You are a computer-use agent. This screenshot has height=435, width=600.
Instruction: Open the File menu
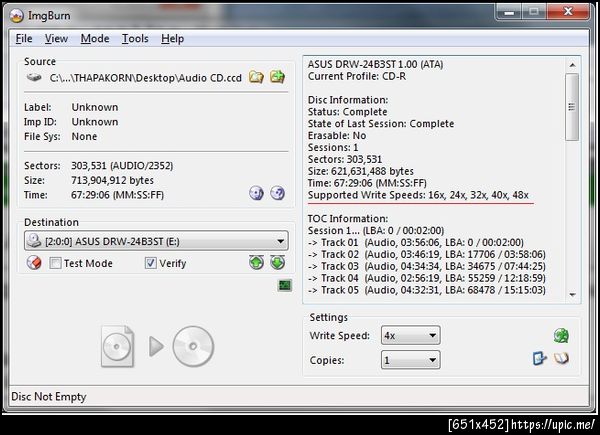click(24, 39)
